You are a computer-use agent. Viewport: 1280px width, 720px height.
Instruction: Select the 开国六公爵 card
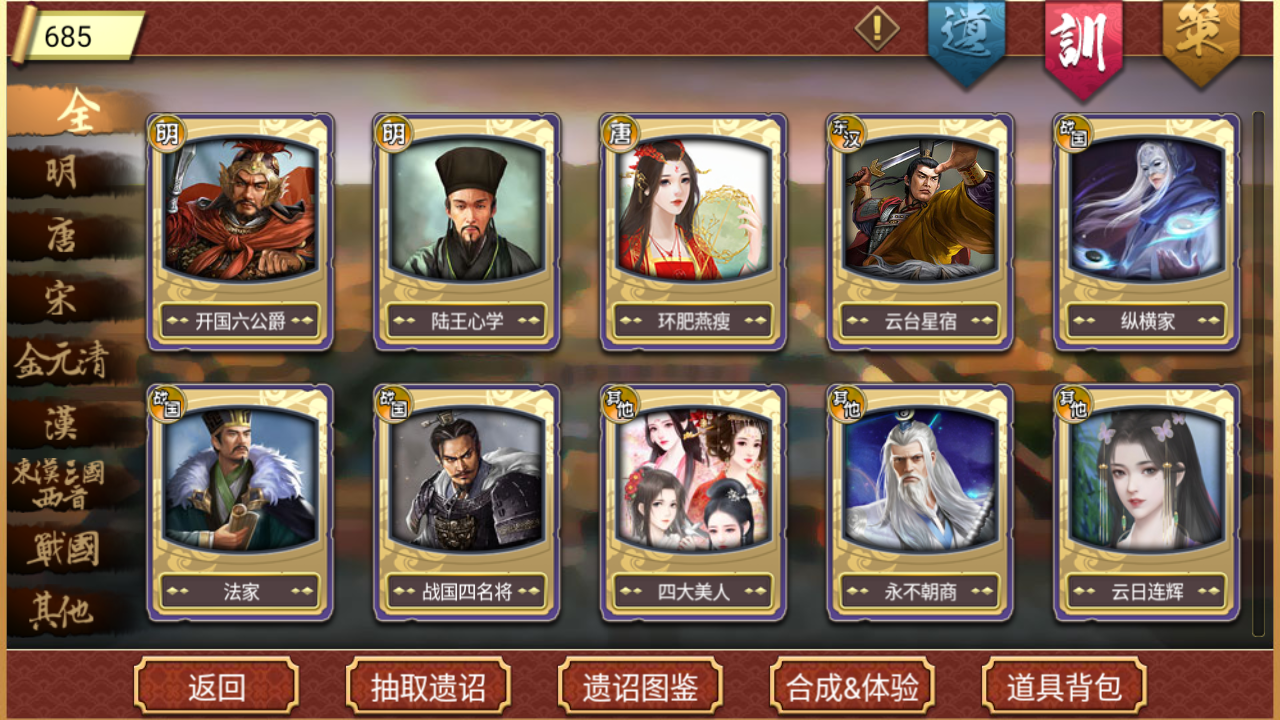241,232
